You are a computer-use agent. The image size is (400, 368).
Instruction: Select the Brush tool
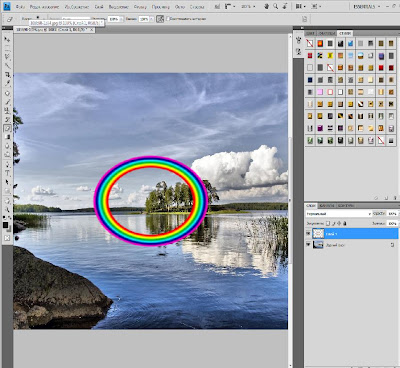coord(7,102)
